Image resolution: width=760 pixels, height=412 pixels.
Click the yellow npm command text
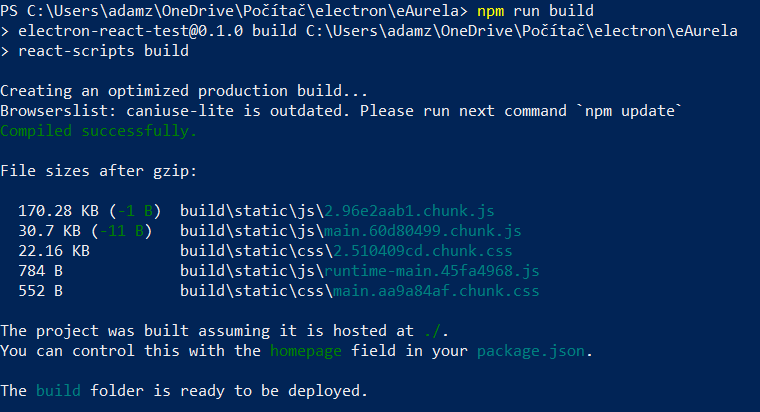[491, 11]
